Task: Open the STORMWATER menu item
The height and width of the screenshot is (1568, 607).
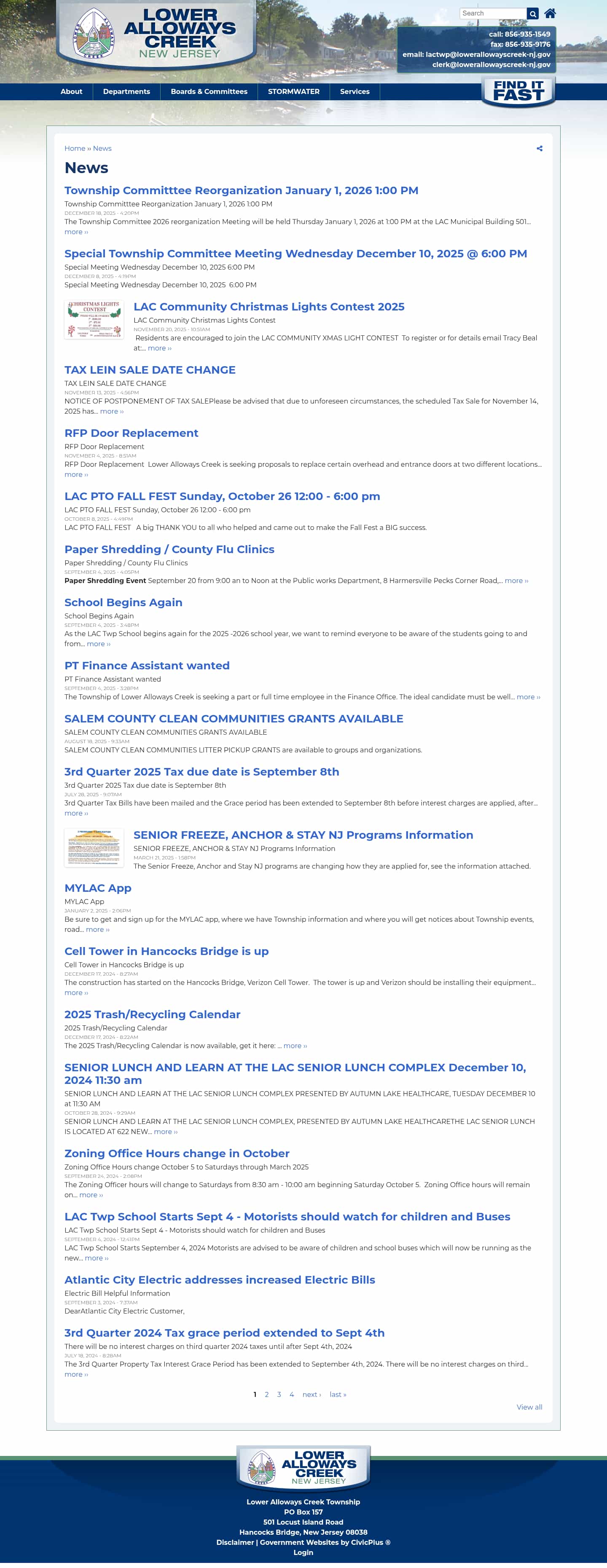Action: coord(293,91)
